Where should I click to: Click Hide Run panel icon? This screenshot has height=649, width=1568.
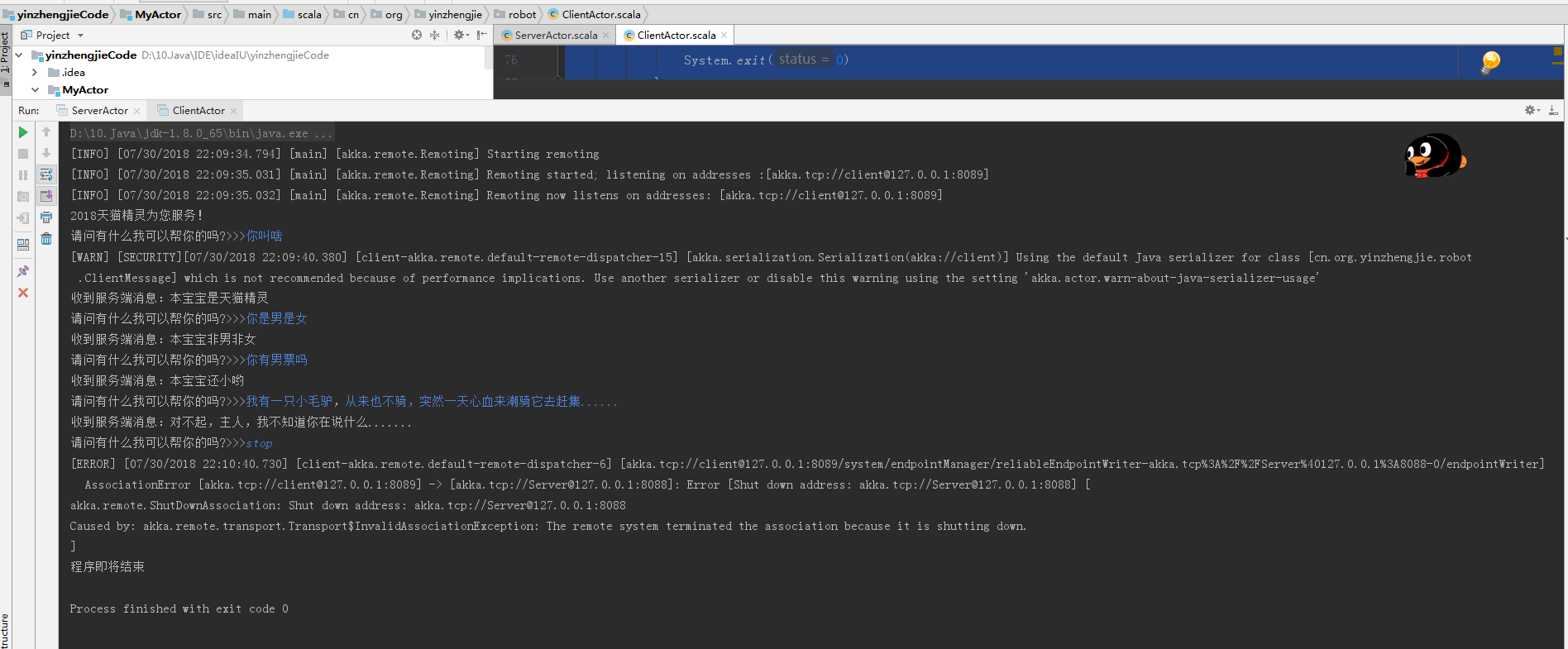click(1553, 110)
